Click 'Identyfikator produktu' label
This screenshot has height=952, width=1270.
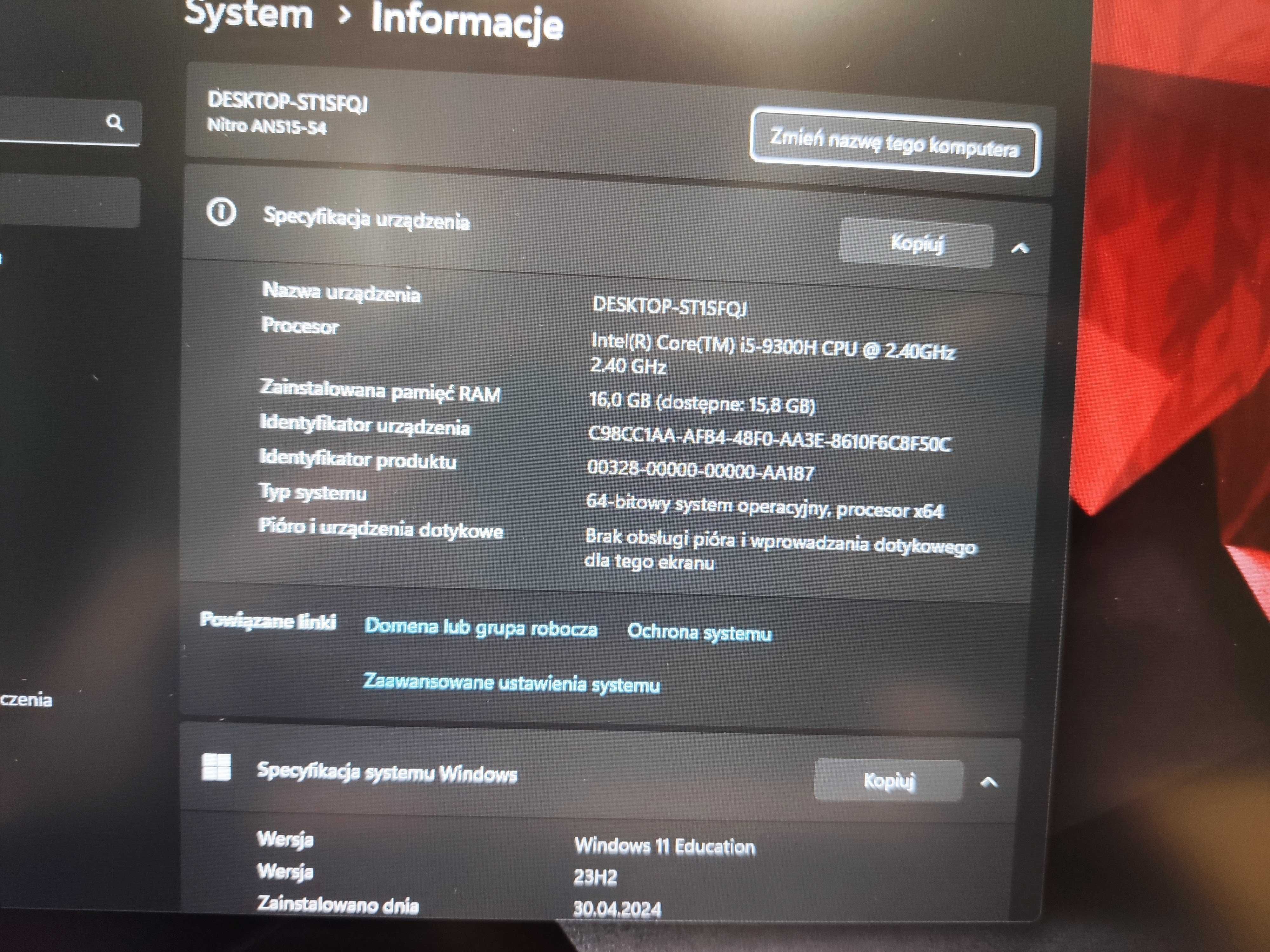[358, 459]
